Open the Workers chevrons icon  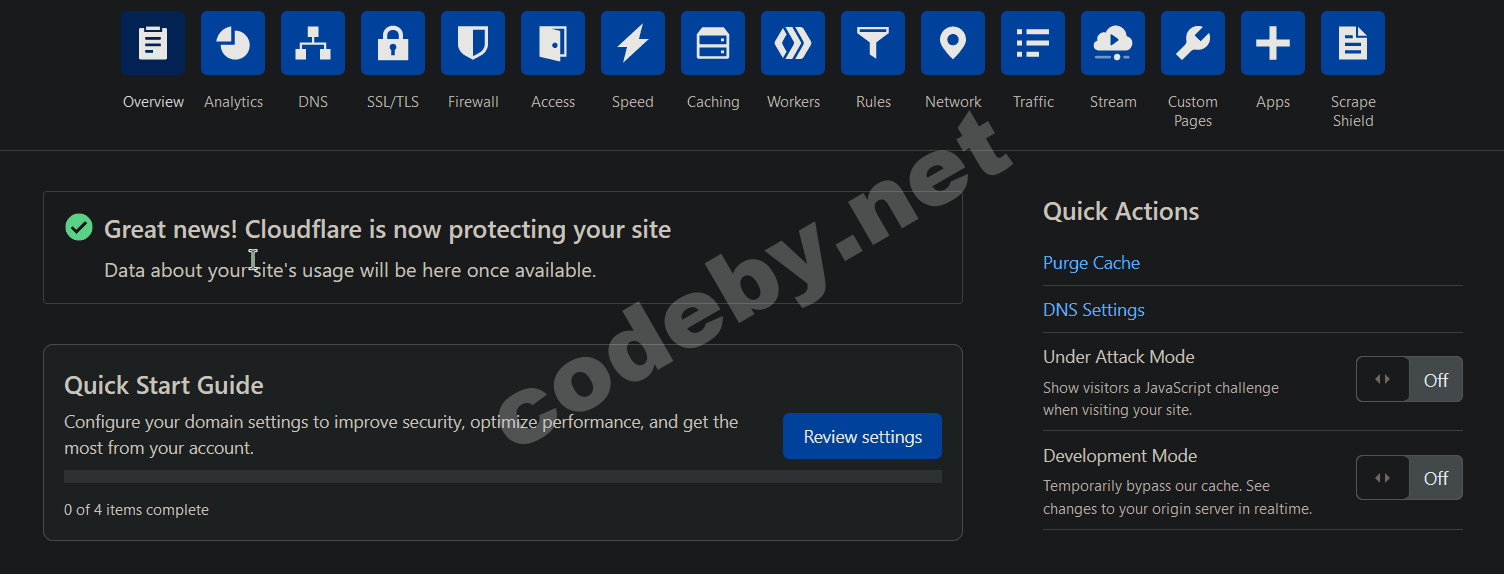click(793, 43)
